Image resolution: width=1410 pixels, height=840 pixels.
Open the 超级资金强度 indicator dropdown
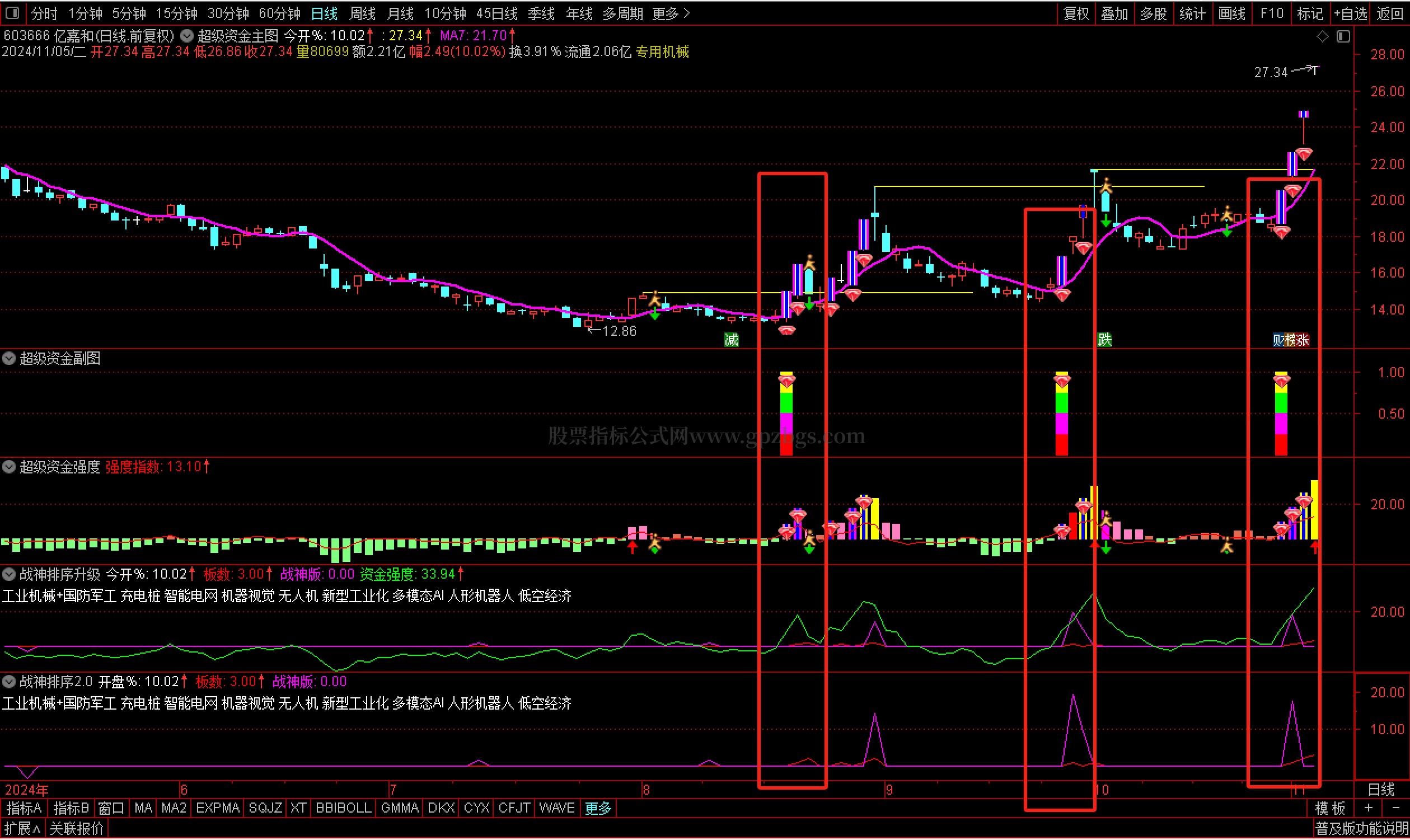pyautogui.click(x=8, y=467)
